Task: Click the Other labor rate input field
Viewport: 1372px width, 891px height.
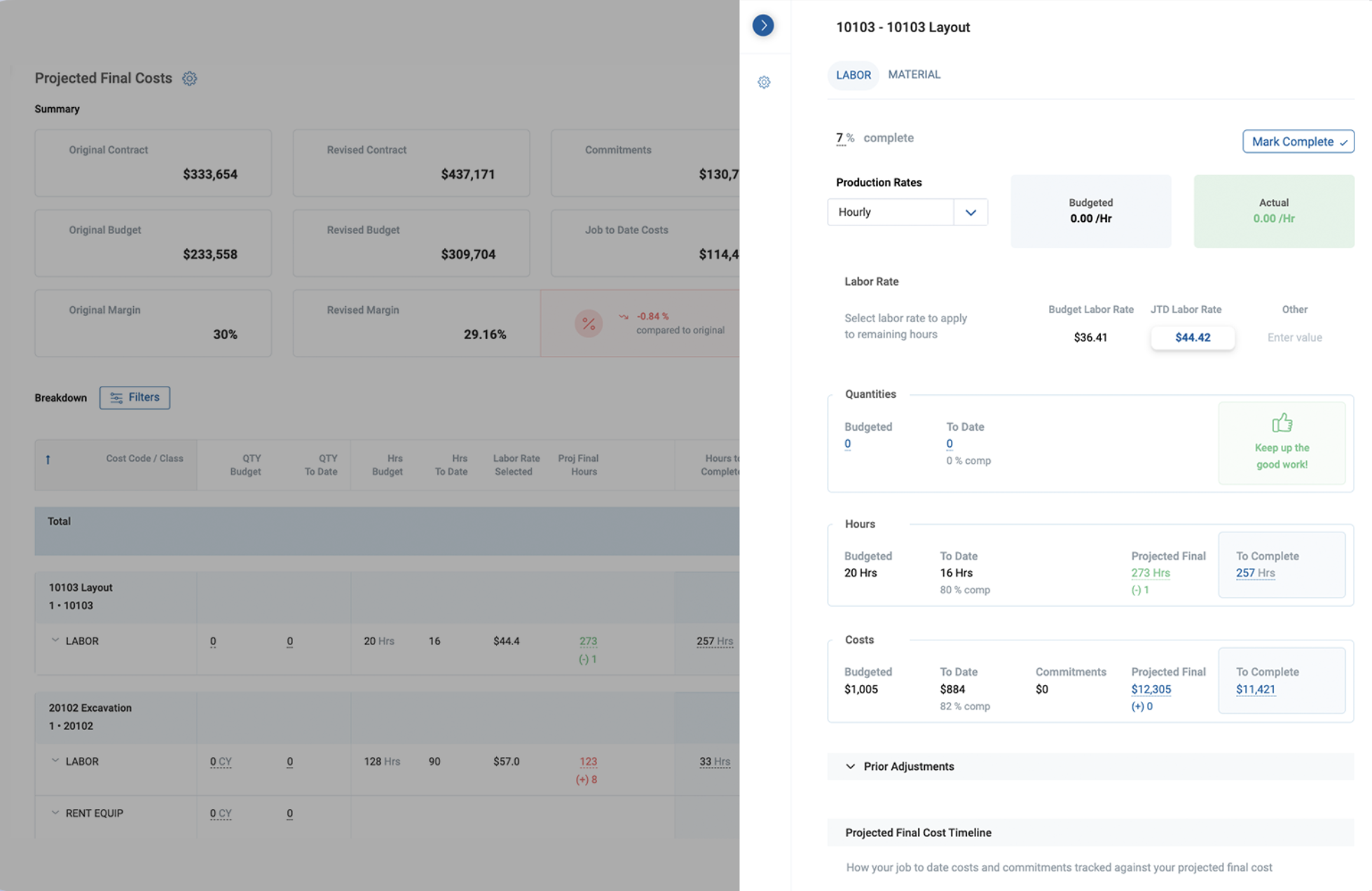Action: [x=1294, y=338]
